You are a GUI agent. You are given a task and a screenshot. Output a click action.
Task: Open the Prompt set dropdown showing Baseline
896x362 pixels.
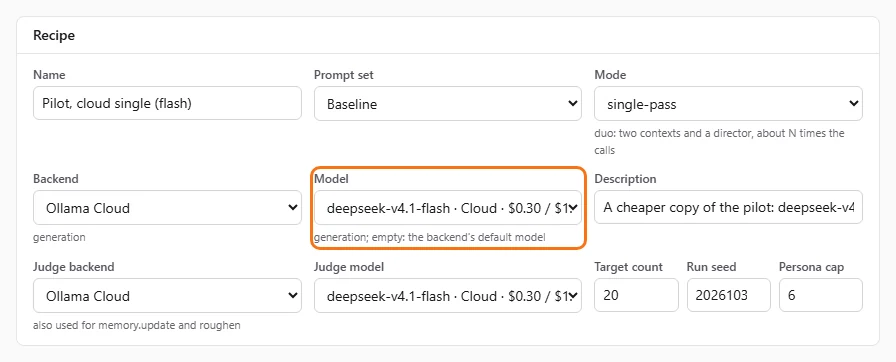[447, 103]
